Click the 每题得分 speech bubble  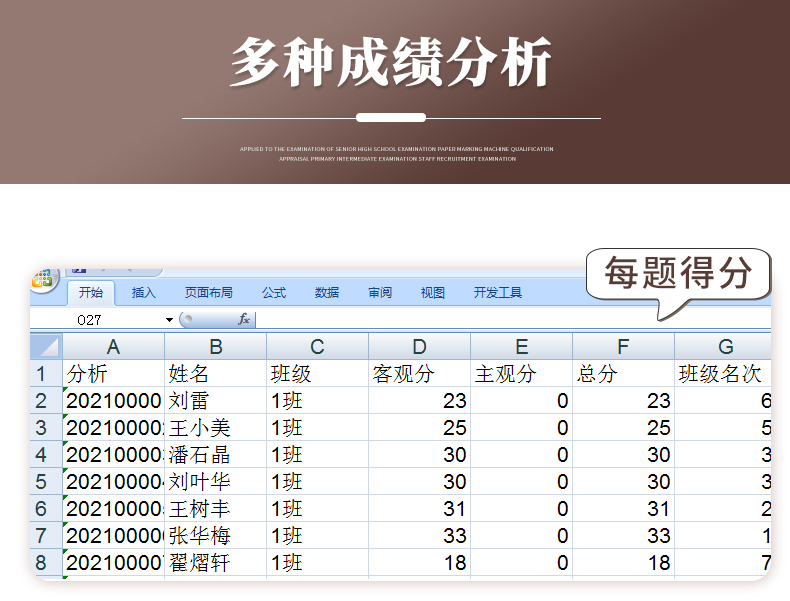coord(678,273)
